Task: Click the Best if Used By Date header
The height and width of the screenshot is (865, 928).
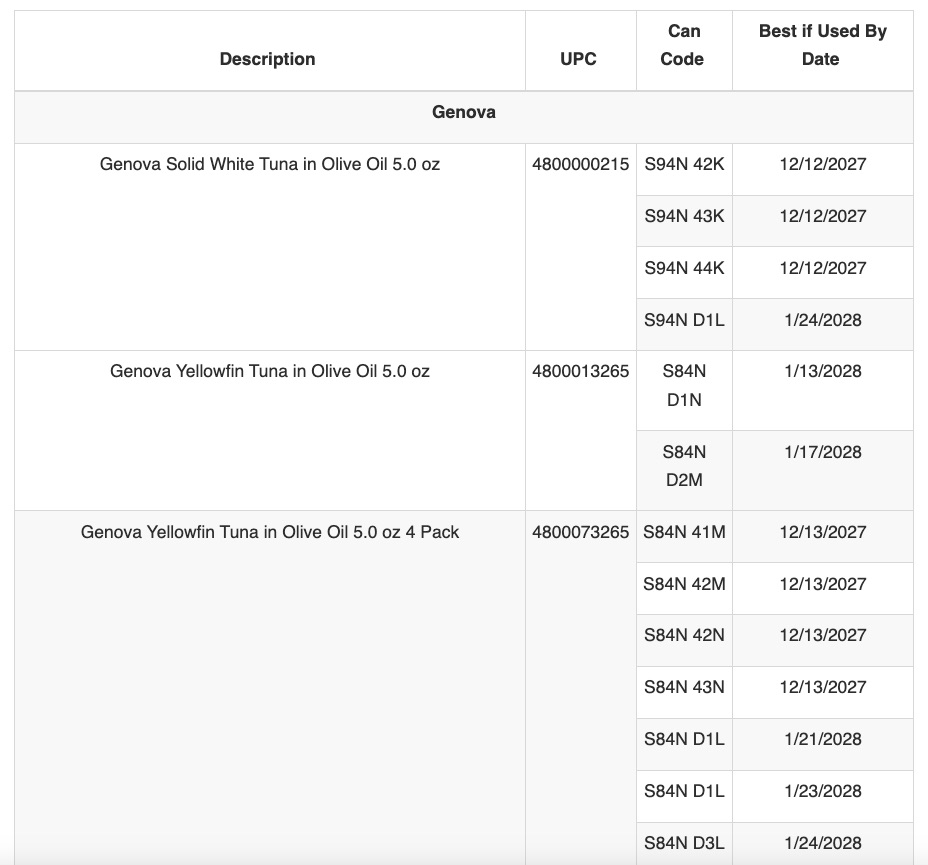Action: [x=823, y=45]
